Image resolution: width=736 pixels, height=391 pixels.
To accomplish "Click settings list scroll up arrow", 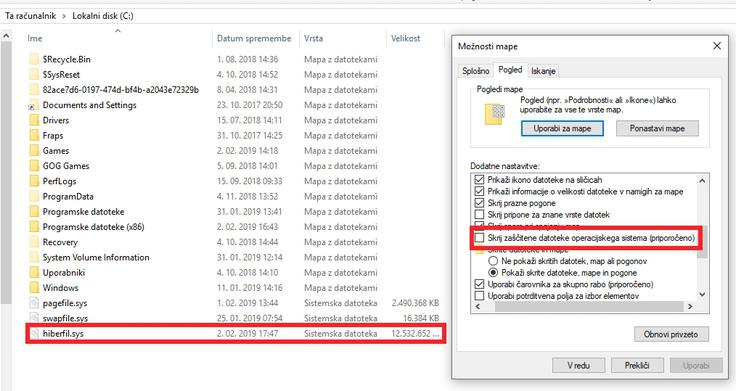I will 702,180.
